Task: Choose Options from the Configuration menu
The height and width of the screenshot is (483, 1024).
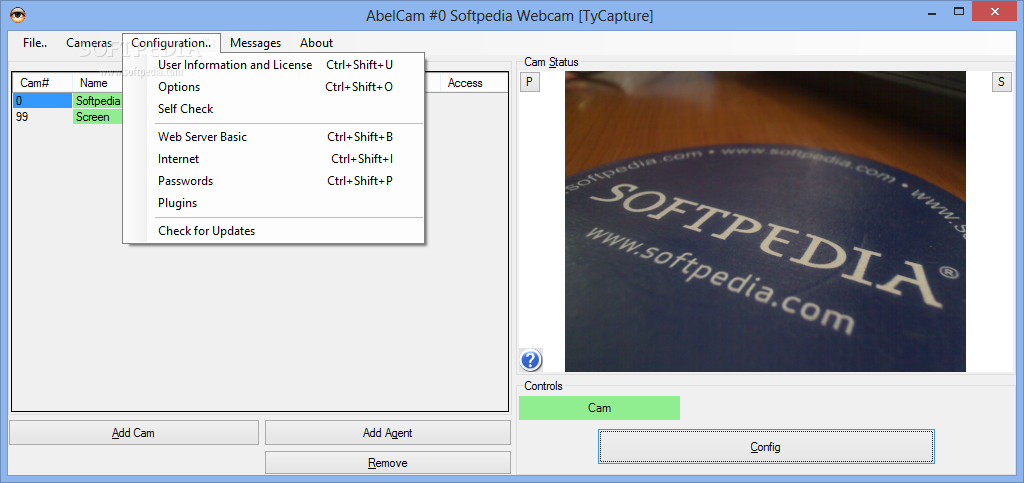Action: pos(274,87)
